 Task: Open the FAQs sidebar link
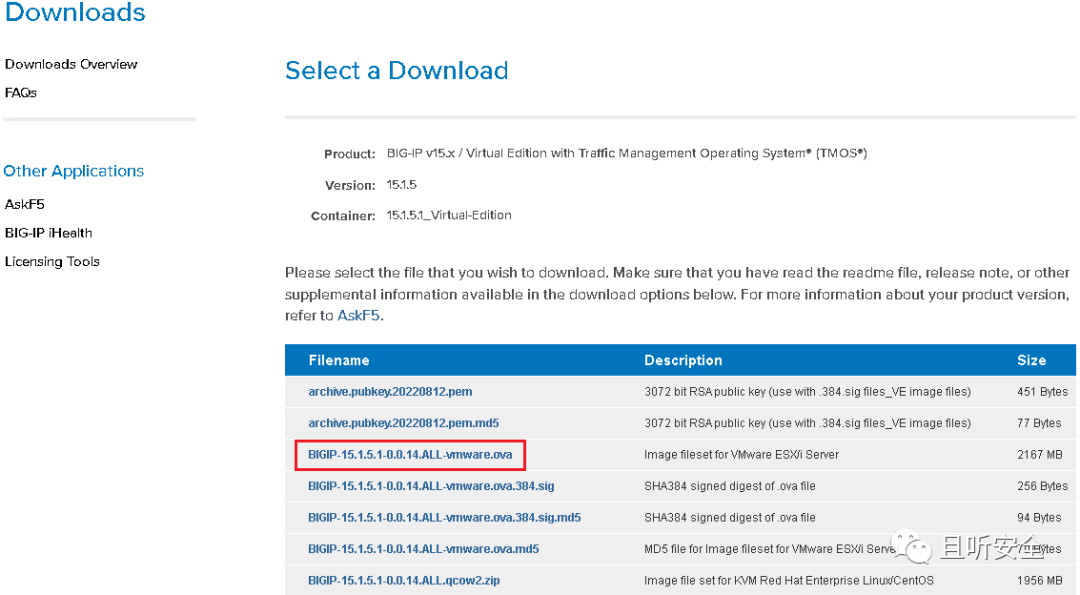click(x=21, y=92)
